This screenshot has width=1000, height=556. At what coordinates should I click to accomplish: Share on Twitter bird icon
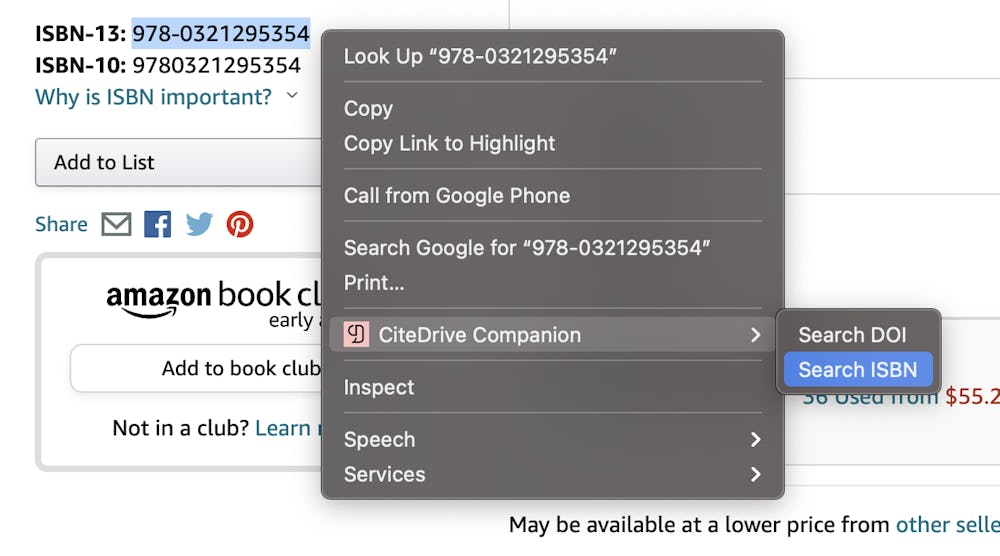click(x=199, y=224)
